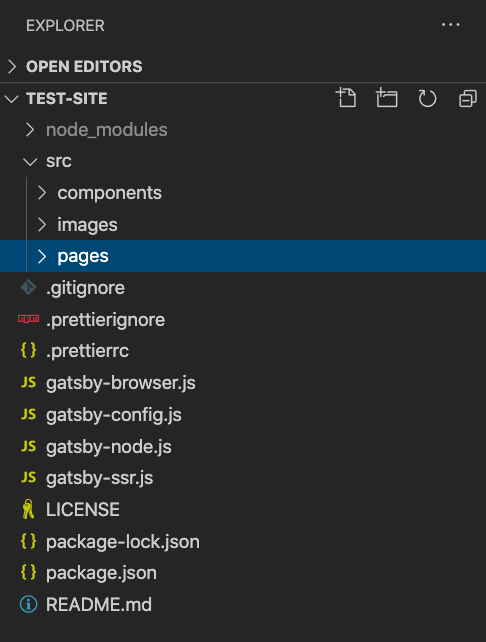Click the braces icon beside .prettierrc
Image resolution: width=486 pixels, height=642 pixels.
[x=28, y=350]
